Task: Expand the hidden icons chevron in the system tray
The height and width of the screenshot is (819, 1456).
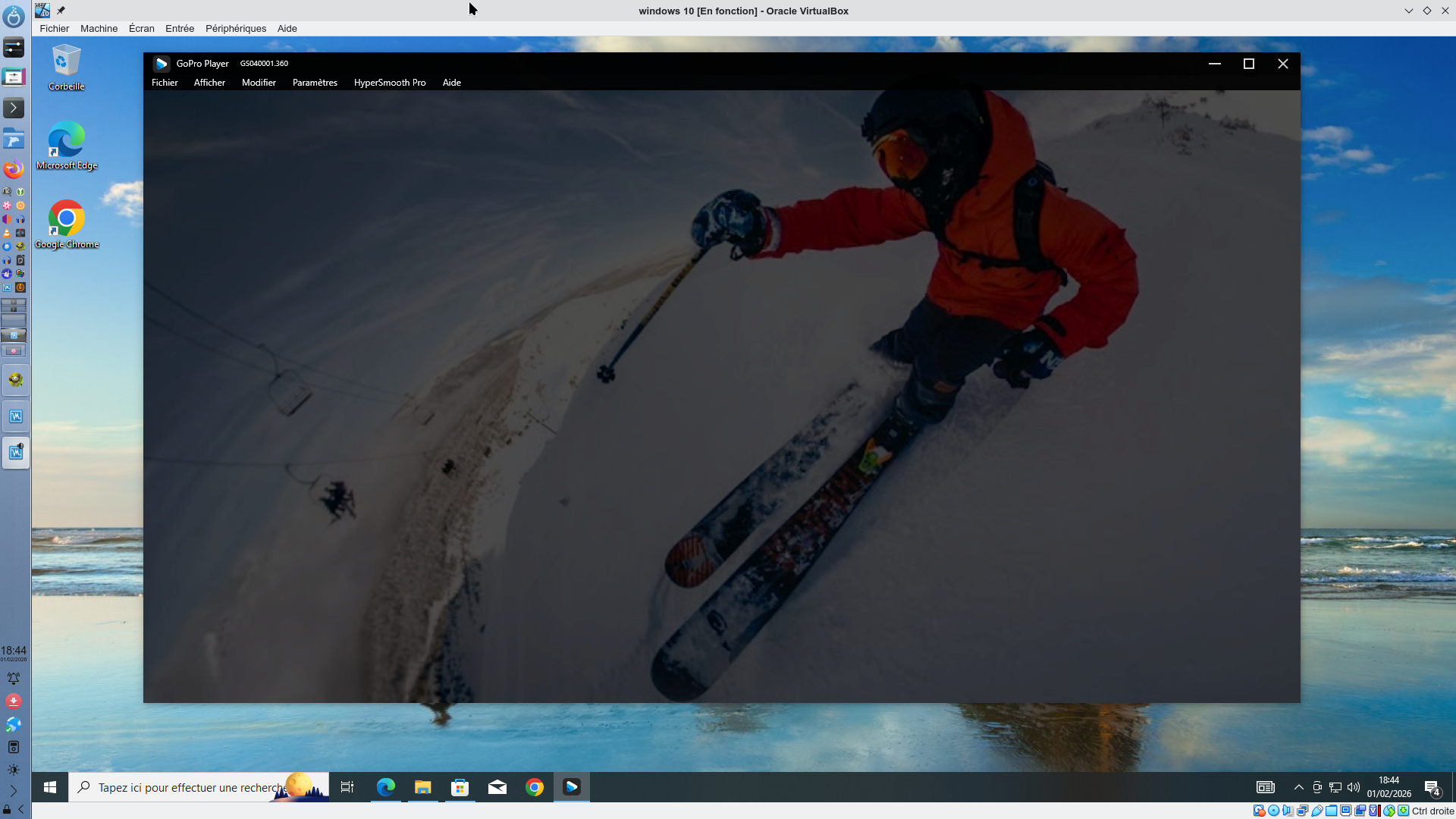Action: [x=1299, y=787]
